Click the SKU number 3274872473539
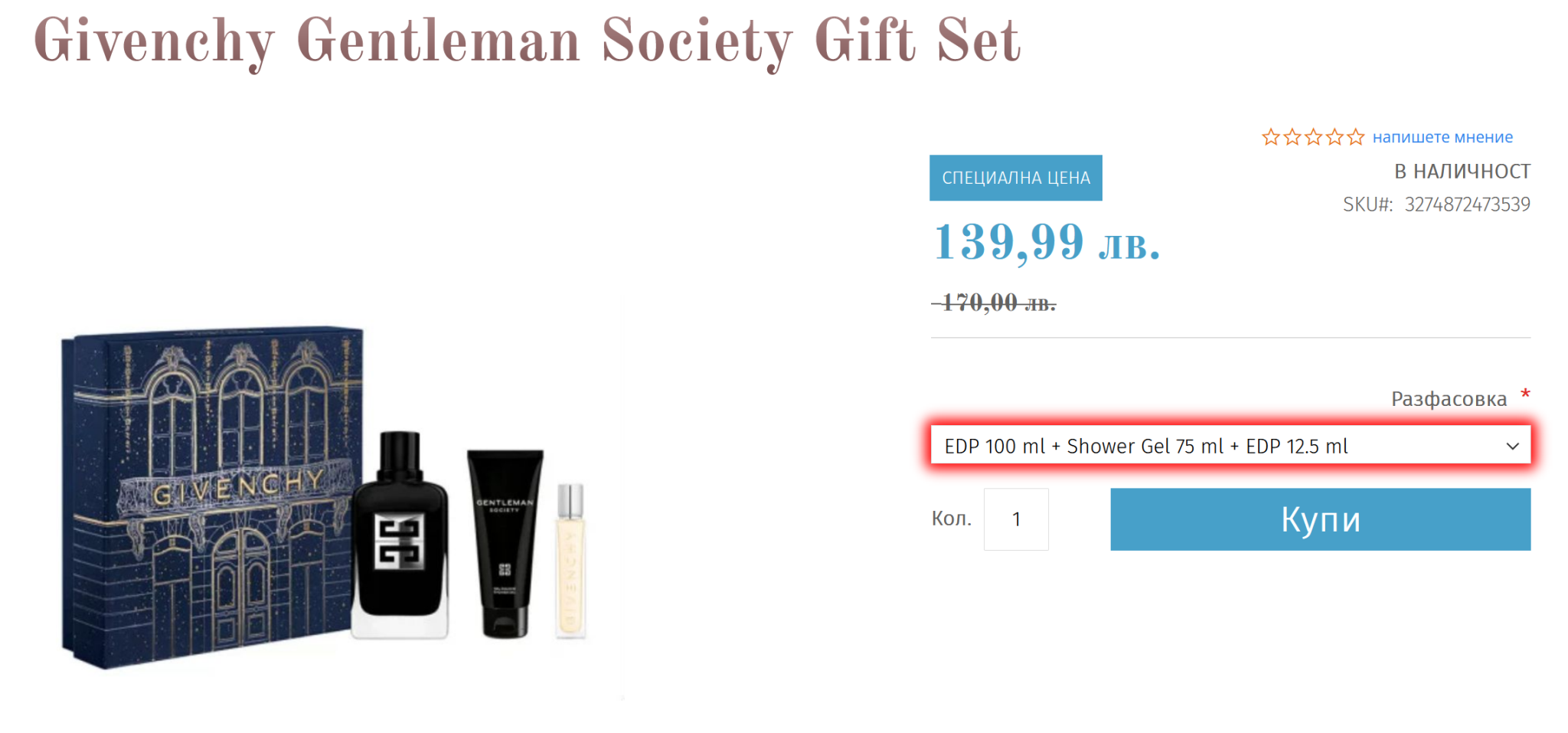 tap(1467, 205)
